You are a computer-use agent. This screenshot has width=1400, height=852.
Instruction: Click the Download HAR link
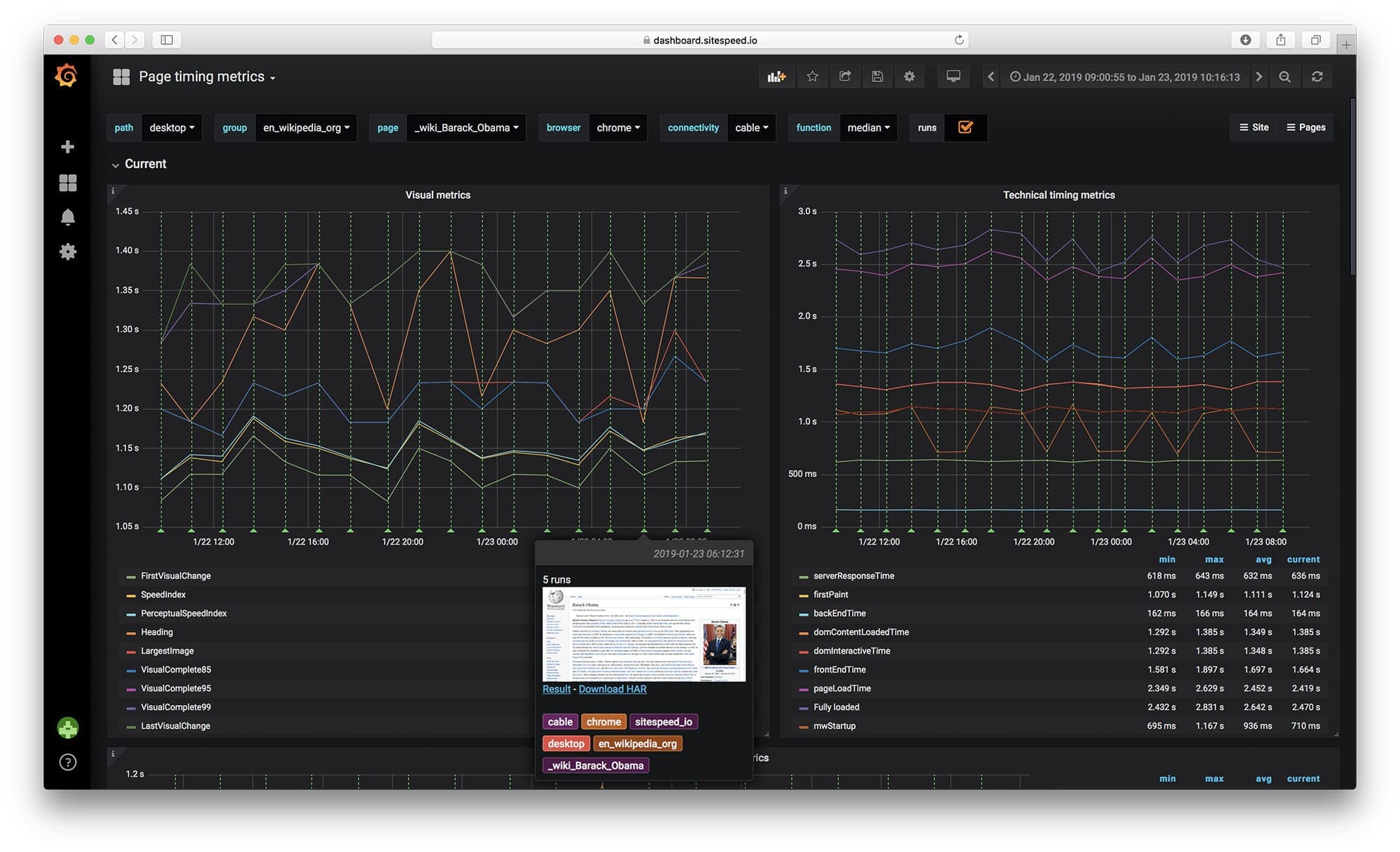click(612, 689)
